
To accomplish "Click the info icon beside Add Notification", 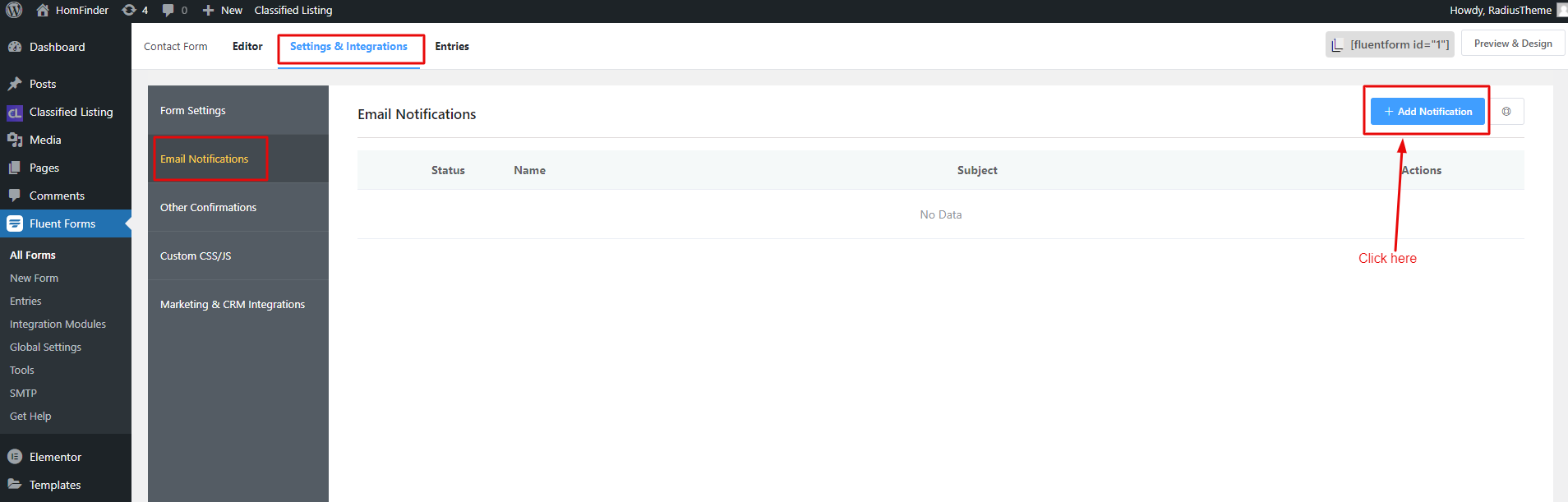I will click(1506, 111).
